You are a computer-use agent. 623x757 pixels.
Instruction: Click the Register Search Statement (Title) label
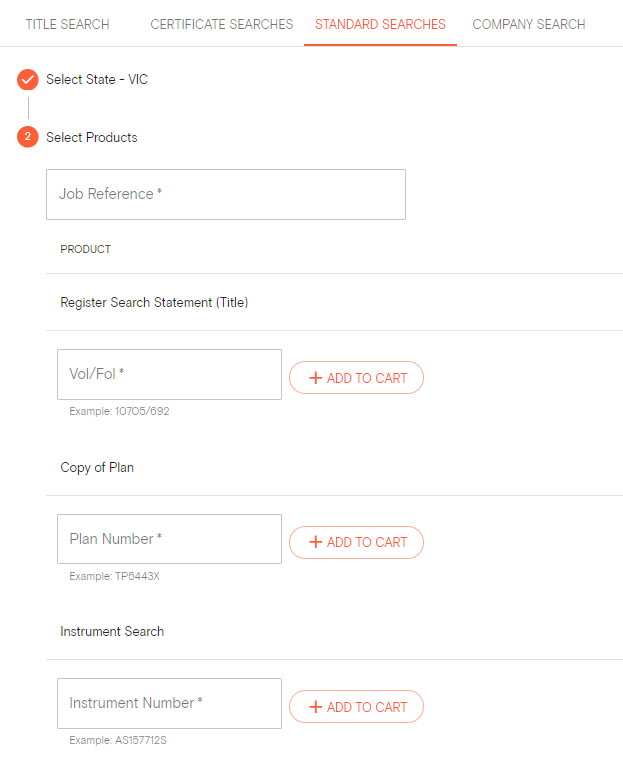coord(154,302)
